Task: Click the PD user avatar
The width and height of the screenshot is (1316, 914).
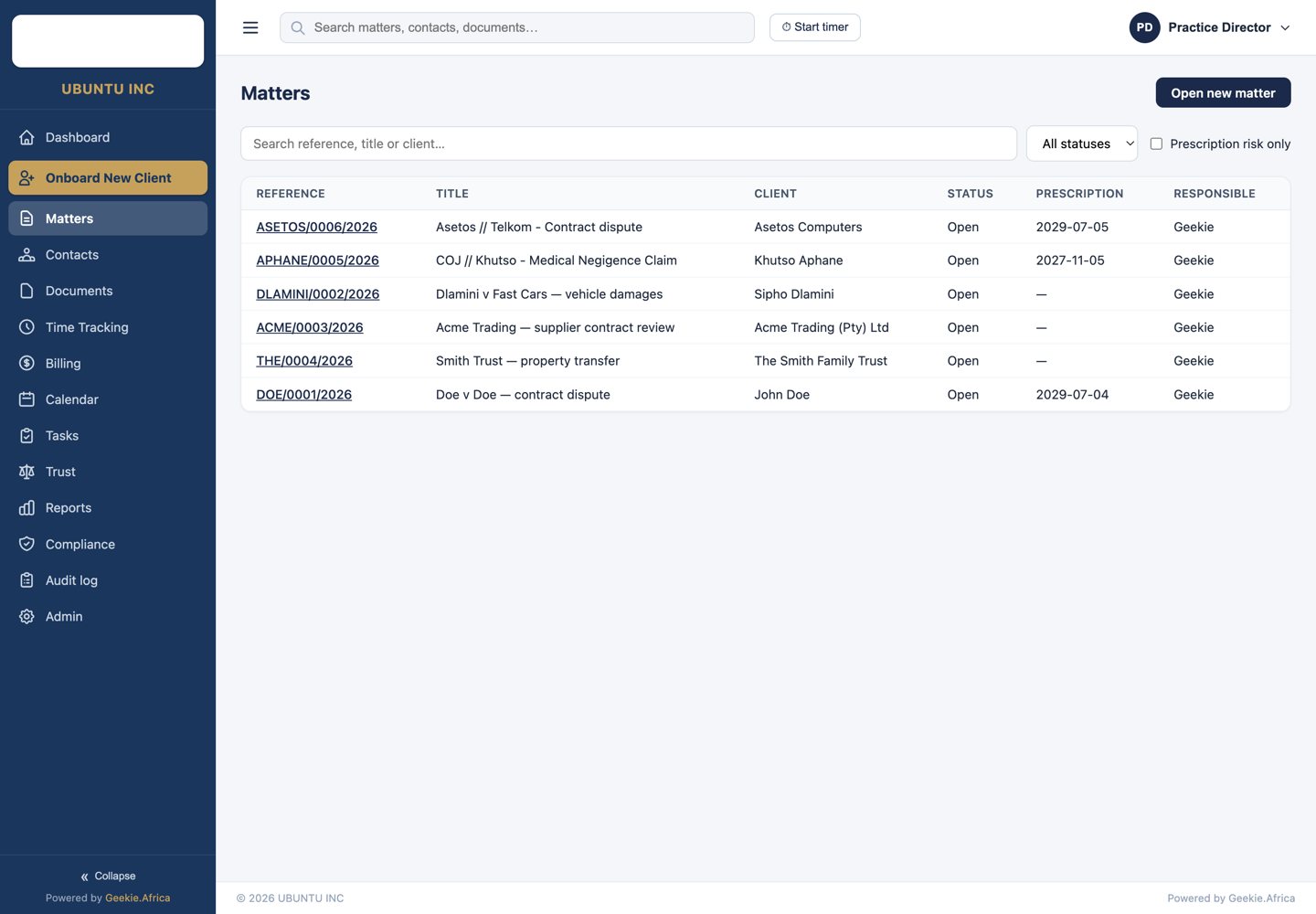Action: tap(1144, 27)
